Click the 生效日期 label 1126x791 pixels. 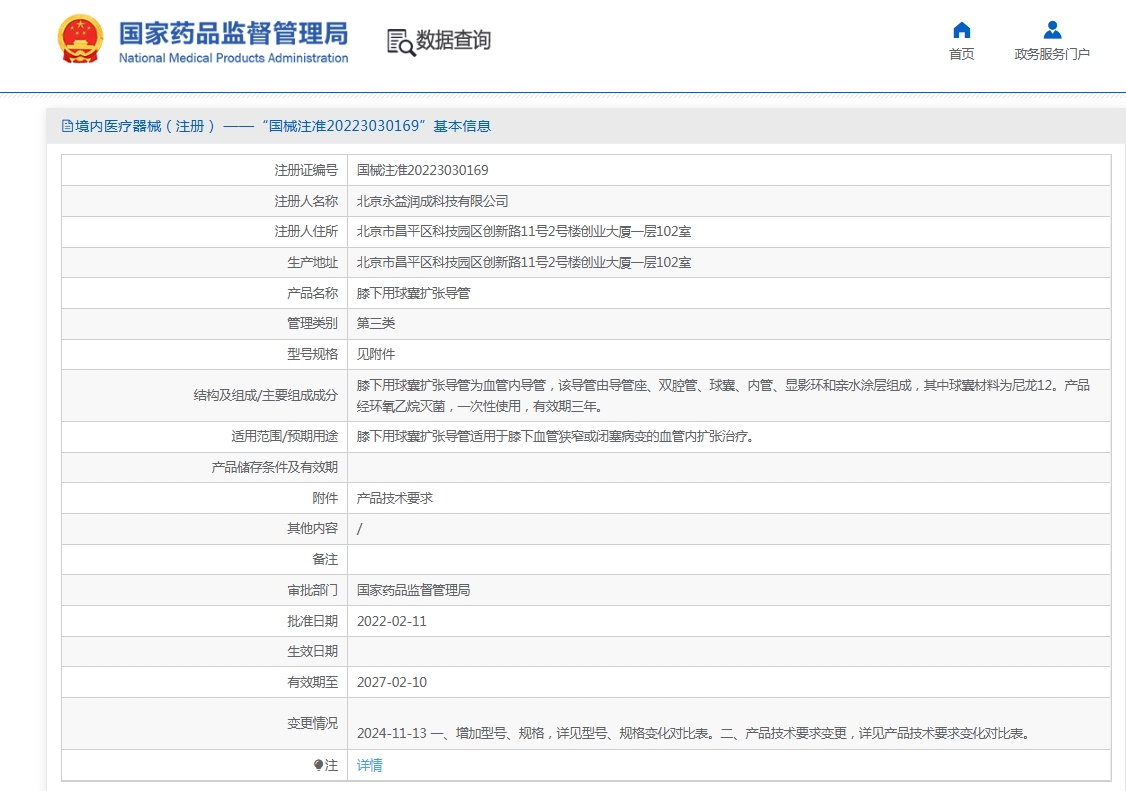coord(312,652)
